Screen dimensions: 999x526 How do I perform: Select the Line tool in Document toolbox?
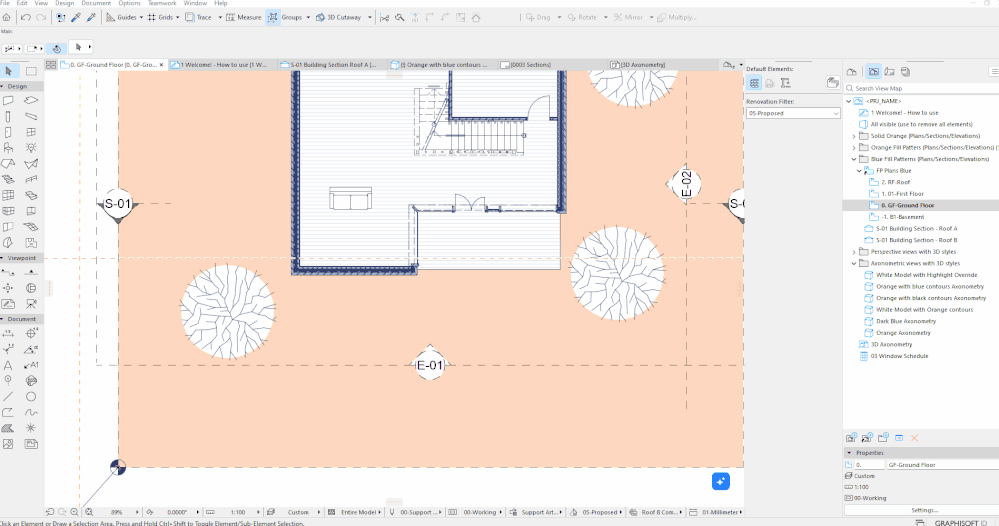pyautogui.click(x=8, y=396)
